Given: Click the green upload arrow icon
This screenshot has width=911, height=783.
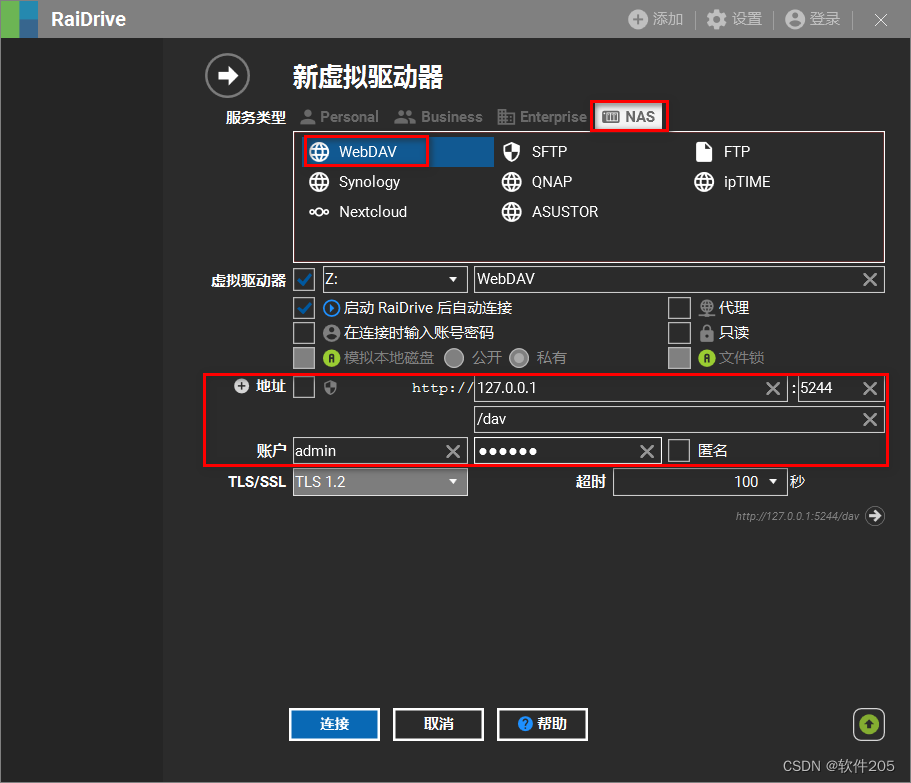Looking at the screenshot, I should click(x=869, y=724).
